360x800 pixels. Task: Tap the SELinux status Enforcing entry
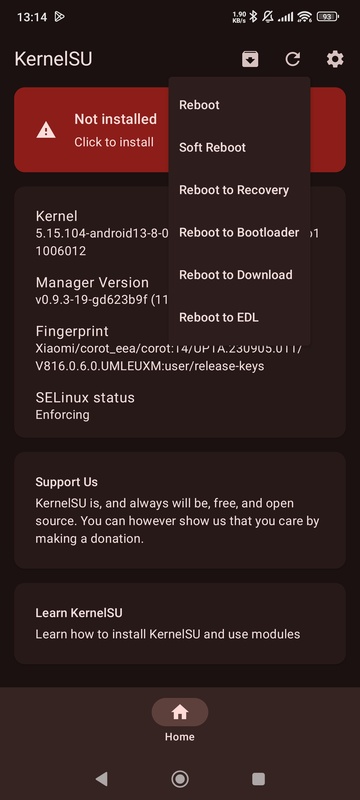pyautogui.click(x=85, y=406)
